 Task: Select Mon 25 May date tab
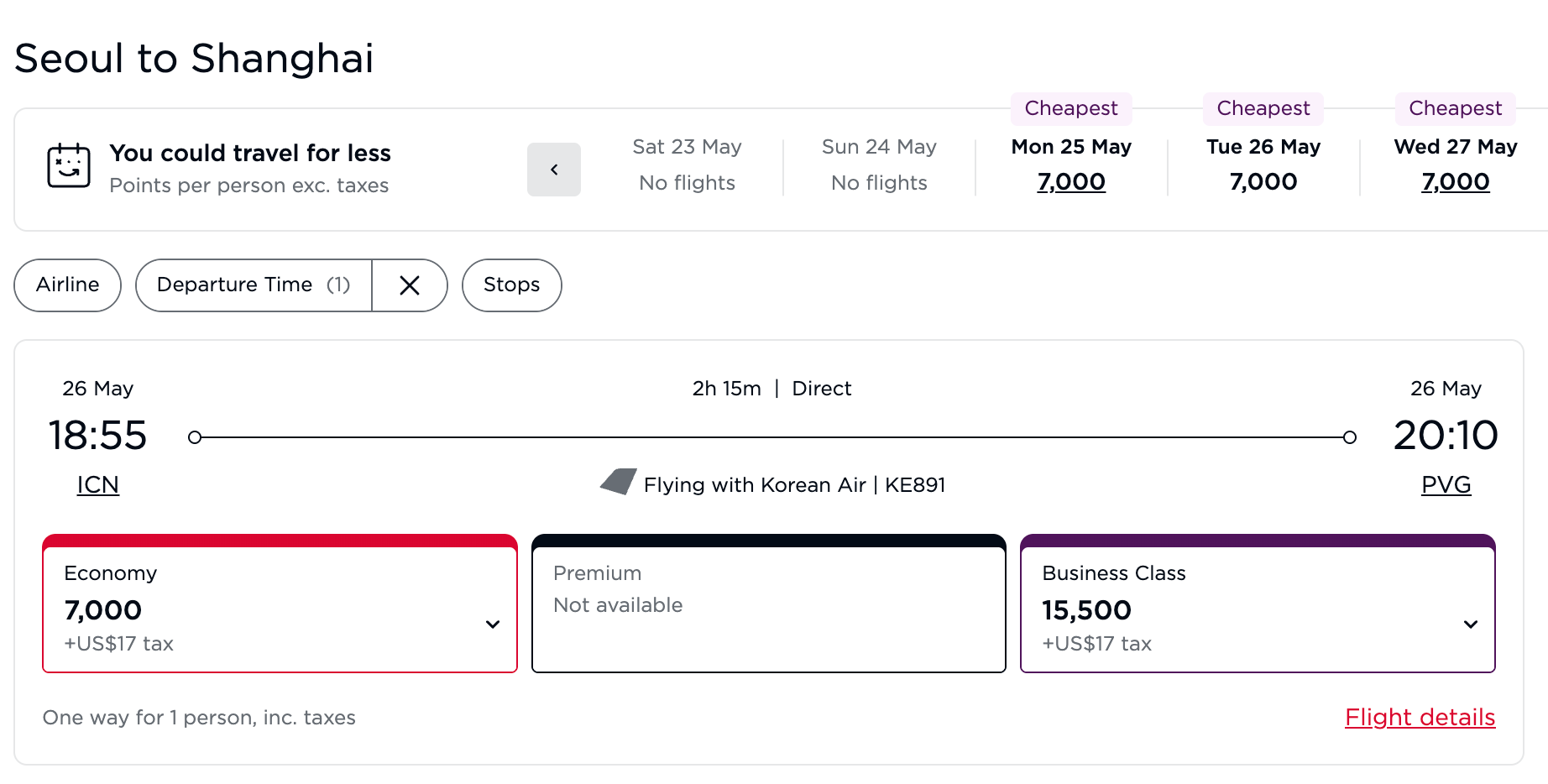pyautogui.click(x=1071, y=165)
